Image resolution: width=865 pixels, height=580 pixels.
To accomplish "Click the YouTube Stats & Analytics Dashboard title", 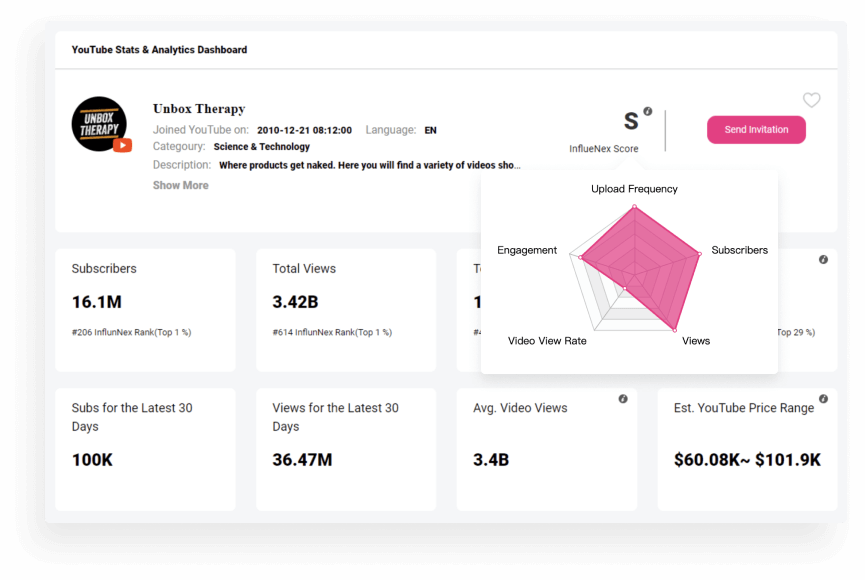I will [159, 50].
